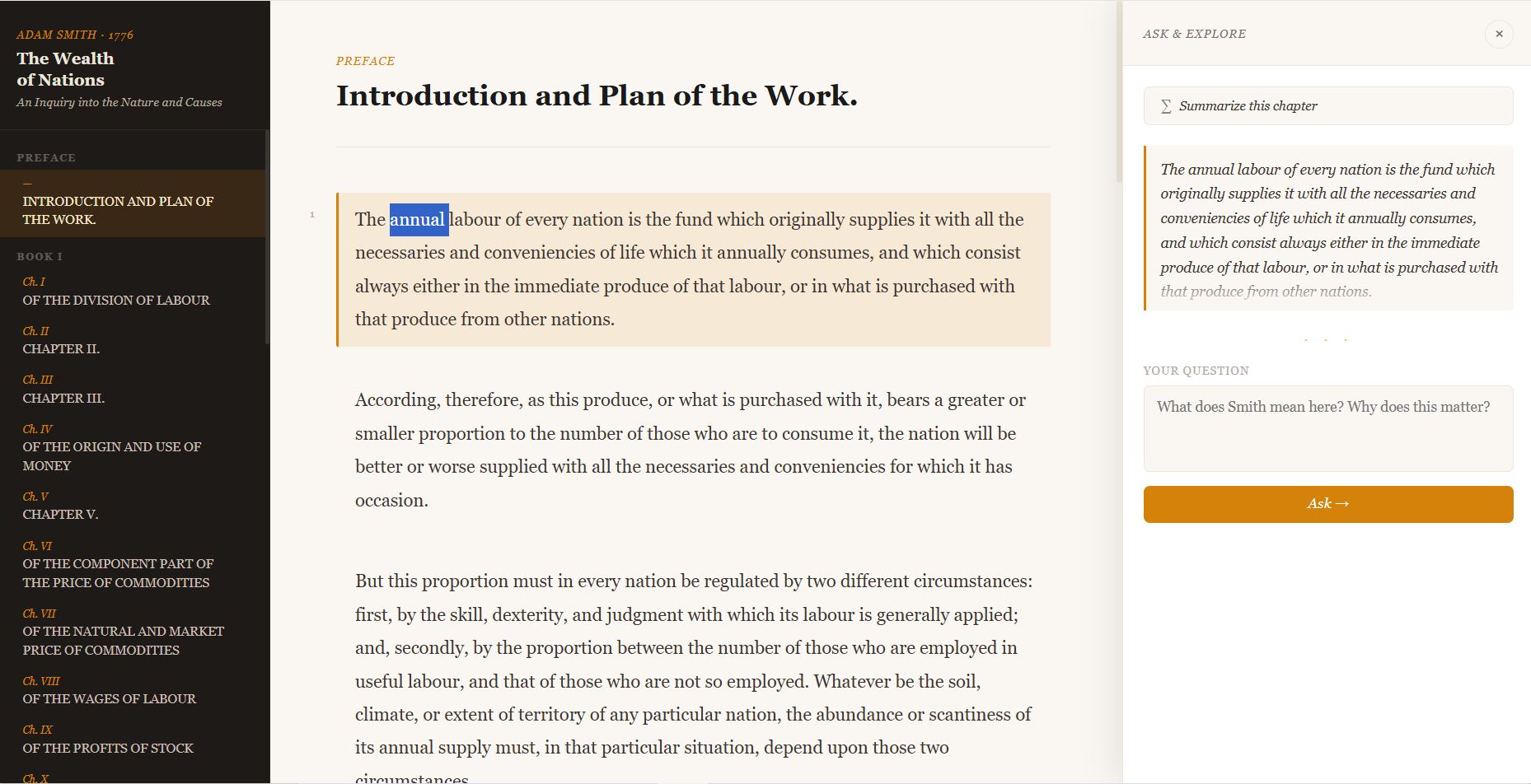The height and width of the screenshot is (784, 1531).
Task: Focus the Your Question text field
Action: point(1327,428)
